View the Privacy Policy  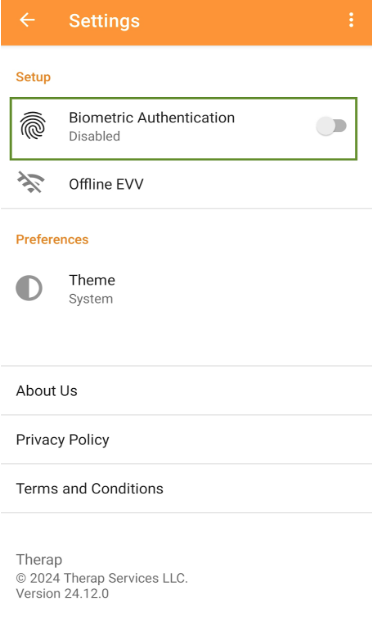186,440
